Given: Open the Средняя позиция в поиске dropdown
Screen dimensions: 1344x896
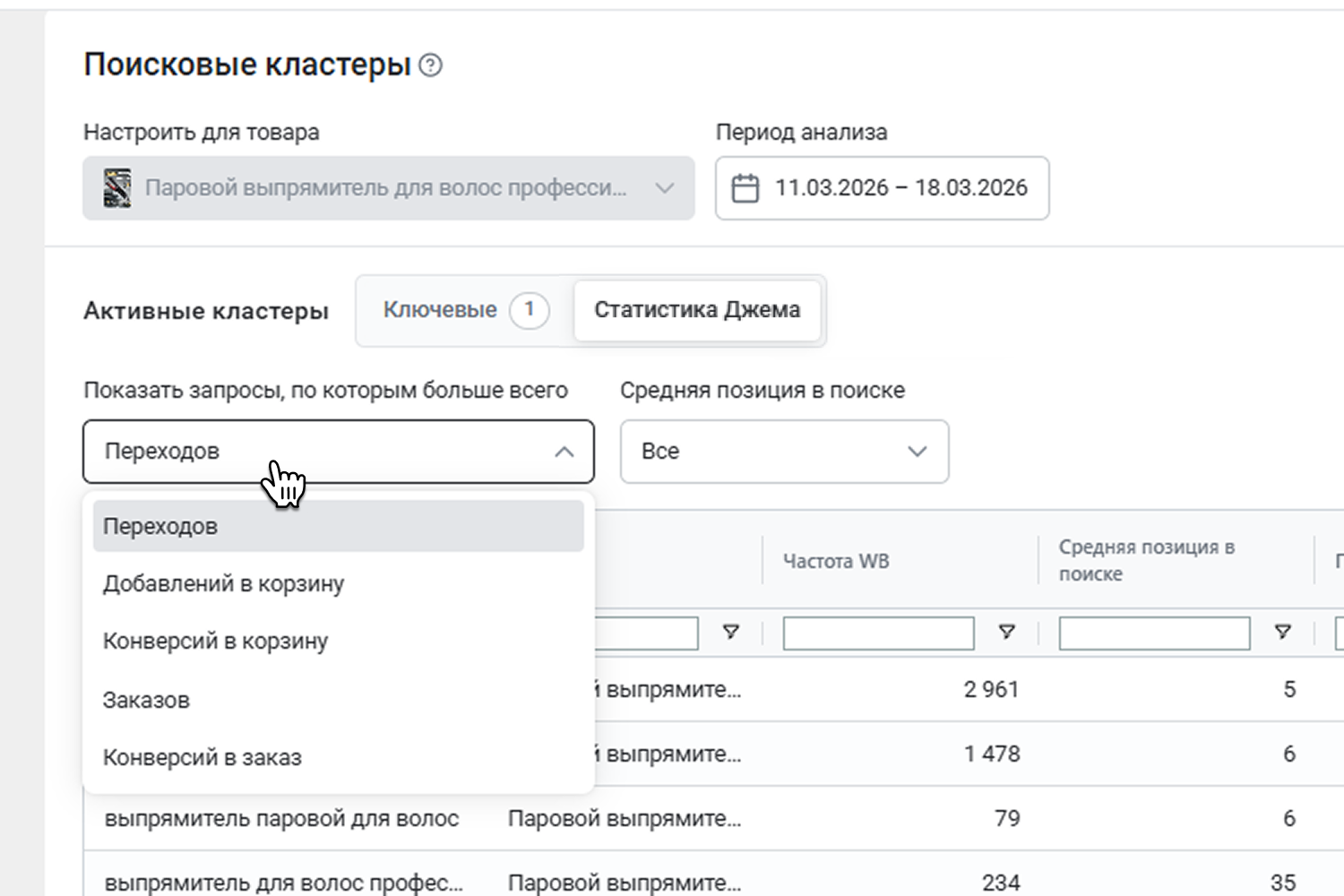Looking at the screenshot, I should click(783, 452).
